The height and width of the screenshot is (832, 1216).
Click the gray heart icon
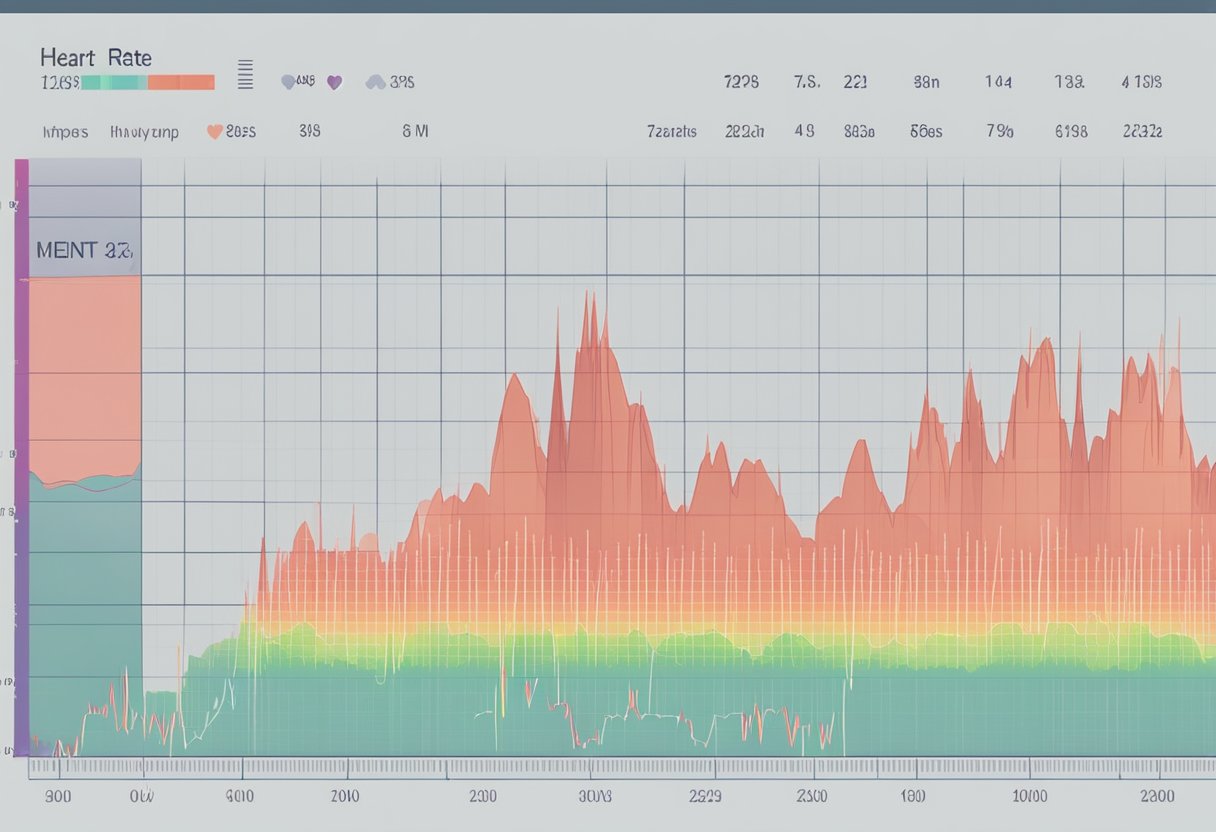coord(288,82)
